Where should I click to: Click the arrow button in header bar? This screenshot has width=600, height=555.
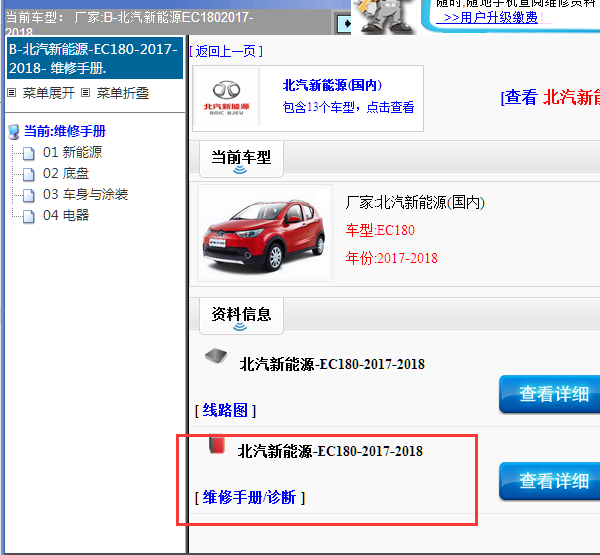pyautogui.click(x=343, y=24)
